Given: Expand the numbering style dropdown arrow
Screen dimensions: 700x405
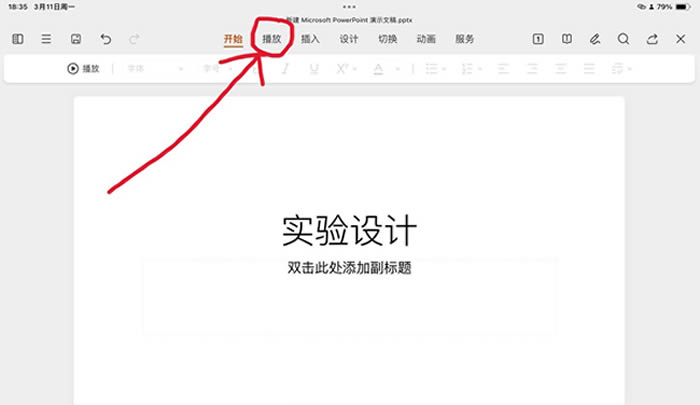Looking at the screenshot, I should [480, 69].
